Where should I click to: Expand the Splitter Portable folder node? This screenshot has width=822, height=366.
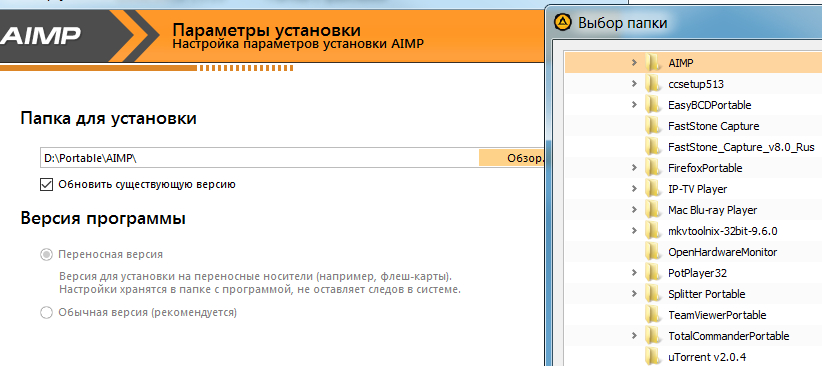click(634, 293)
